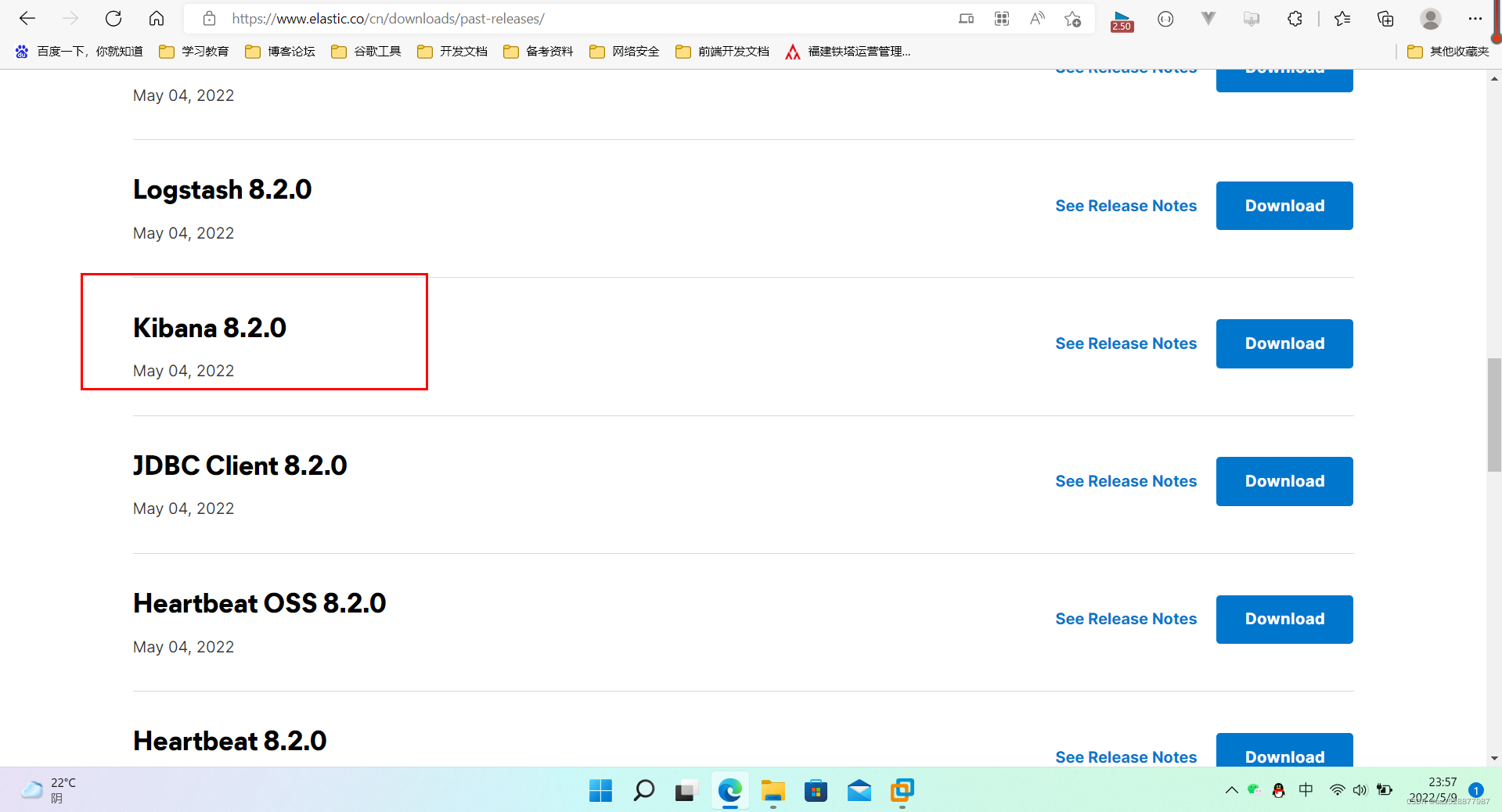Viewport: 1502px width, 812px height.
Task: Click the Kibana 8.2.0 heading
Action: 210,328
